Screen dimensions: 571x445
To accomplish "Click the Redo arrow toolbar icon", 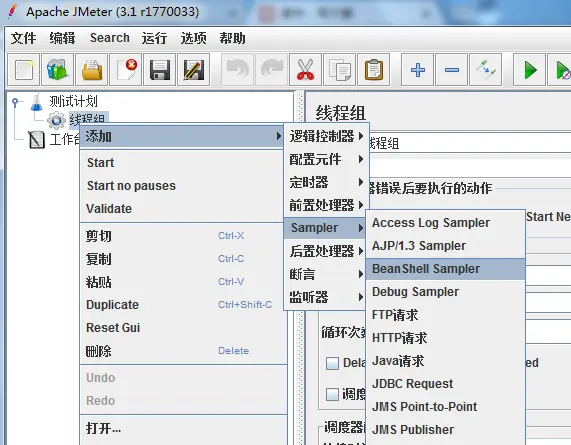I will pos(272,70).
